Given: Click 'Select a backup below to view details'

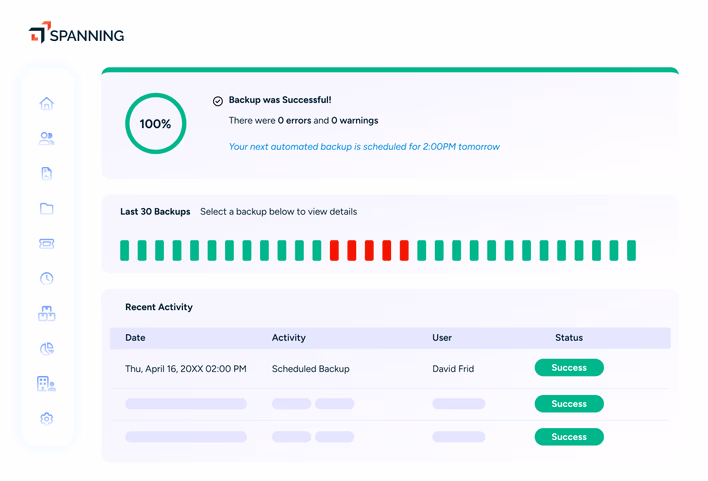Looking at the screenshot, I should (x=279, y=212).
